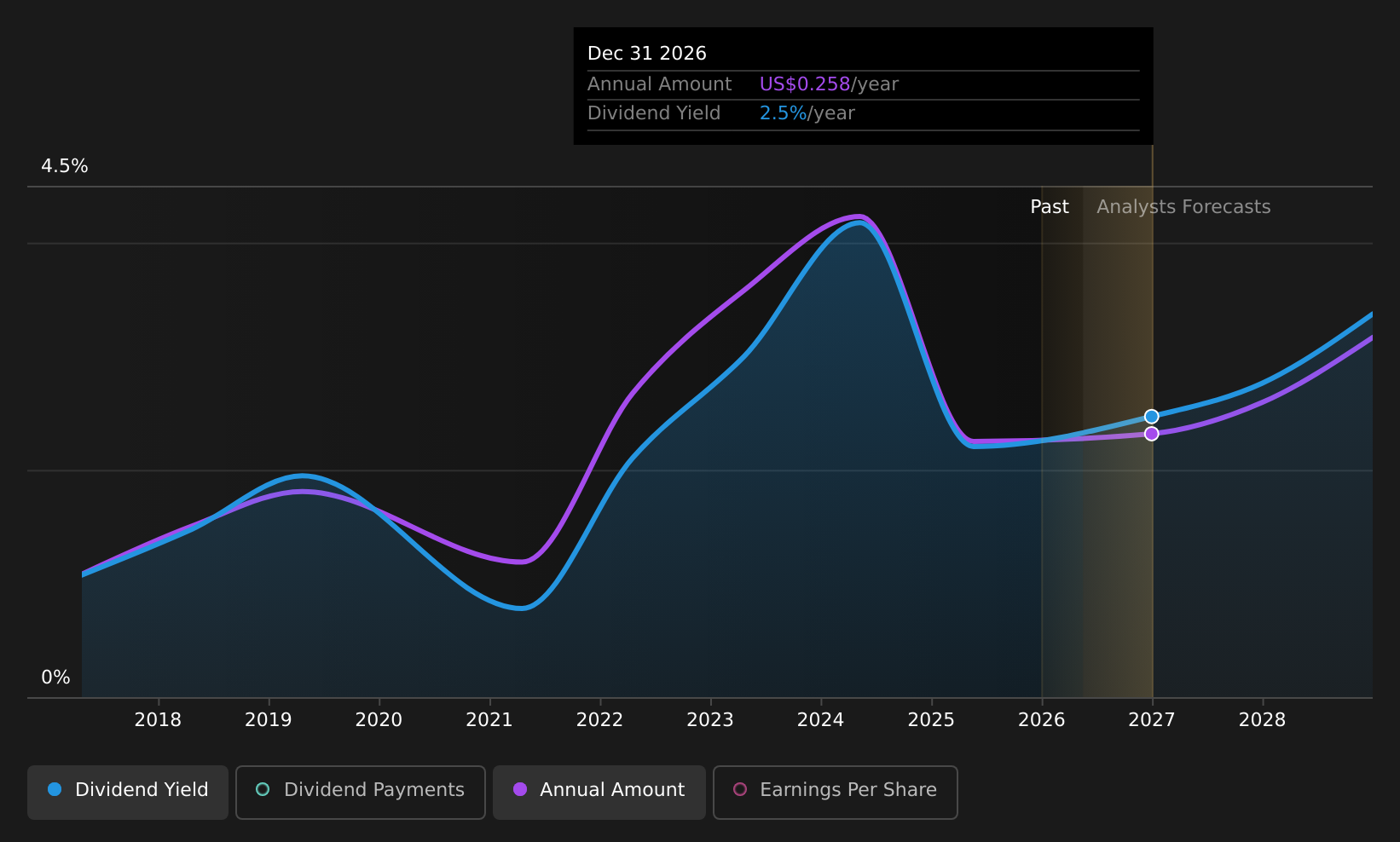This screenshot has height=842, width=1400.
Task: Click the 2028 x-axis label
Action: [1262, 720]
